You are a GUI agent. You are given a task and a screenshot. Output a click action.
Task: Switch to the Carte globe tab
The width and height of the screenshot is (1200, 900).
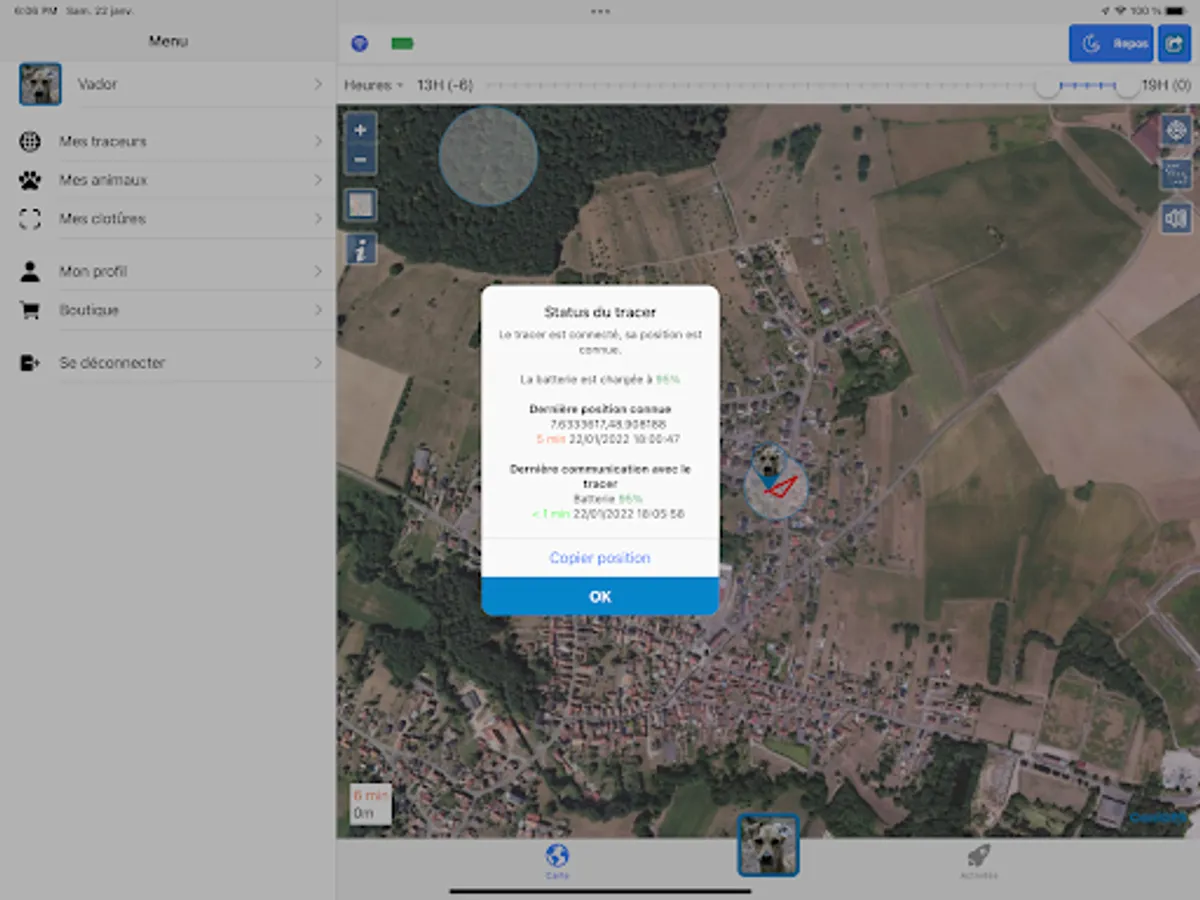558,862
